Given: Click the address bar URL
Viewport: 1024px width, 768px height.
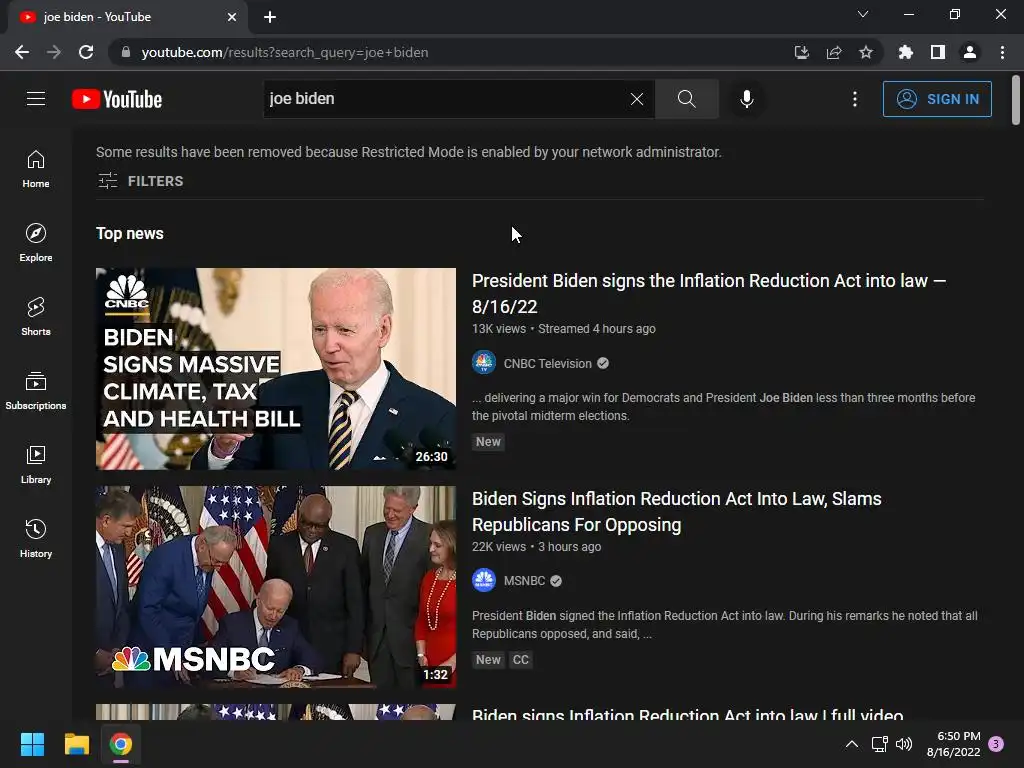Looking at the screenshot, I should [x=285, y=52].
